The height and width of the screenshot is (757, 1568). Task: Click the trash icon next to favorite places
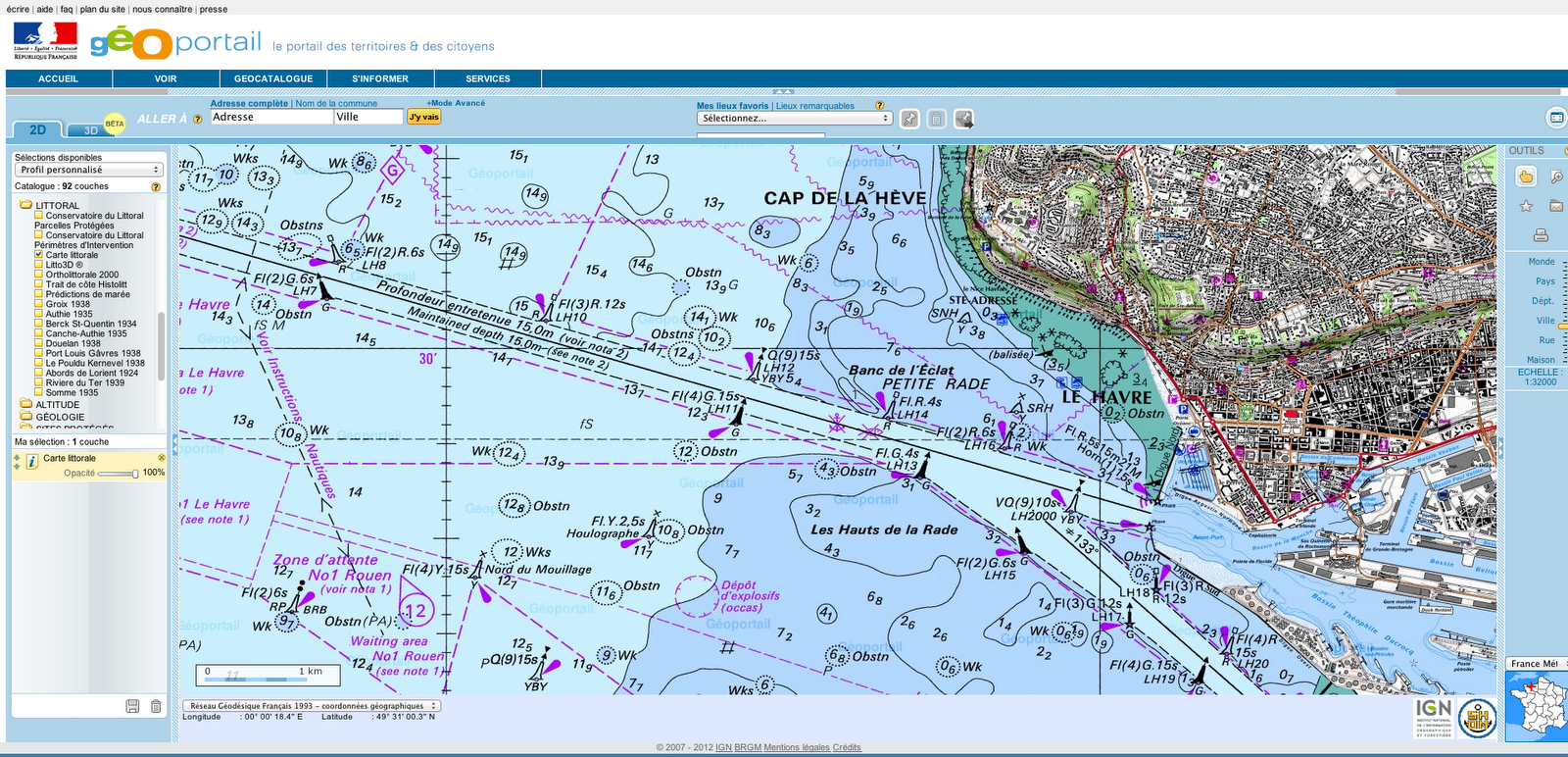(937, 119)
